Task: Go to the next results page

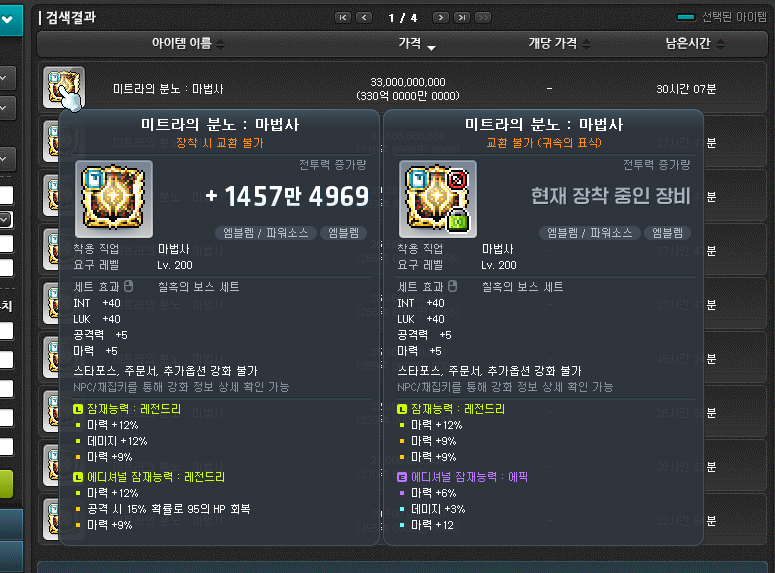Action: 440,18
